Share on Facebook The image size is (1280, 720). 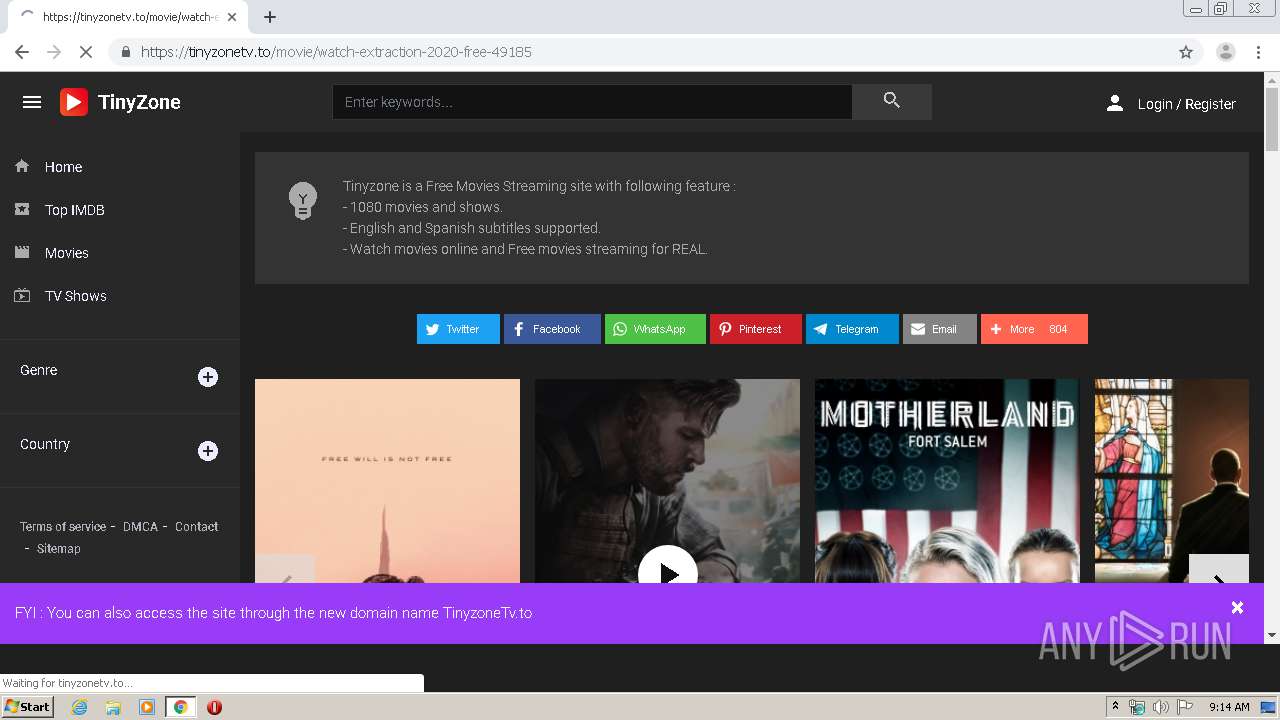552,329
